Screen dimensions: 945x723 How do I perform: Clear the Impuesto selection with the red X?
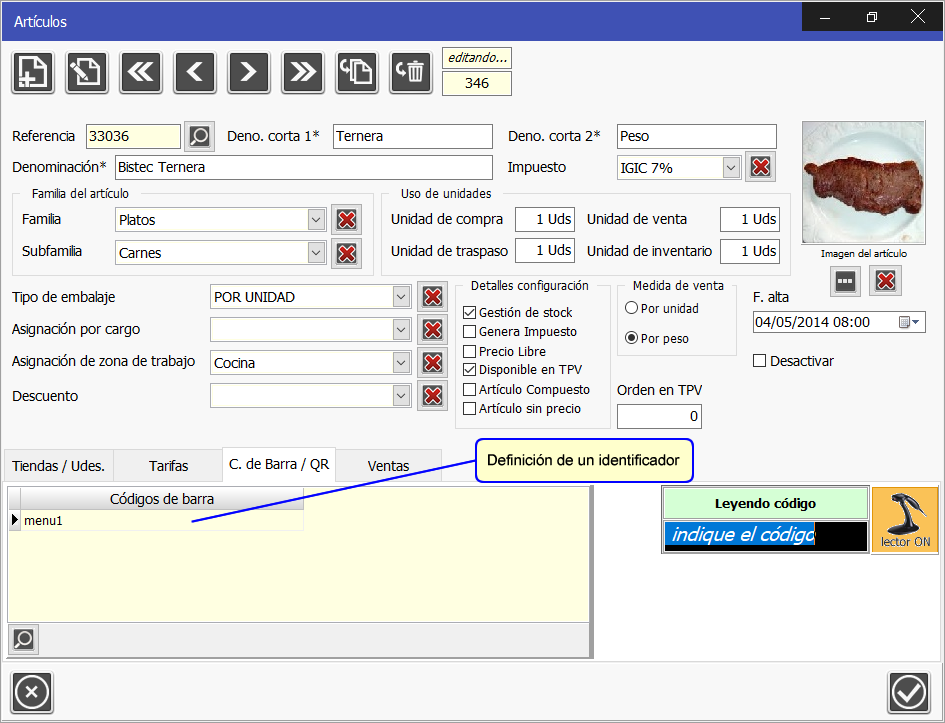[760, 167]
